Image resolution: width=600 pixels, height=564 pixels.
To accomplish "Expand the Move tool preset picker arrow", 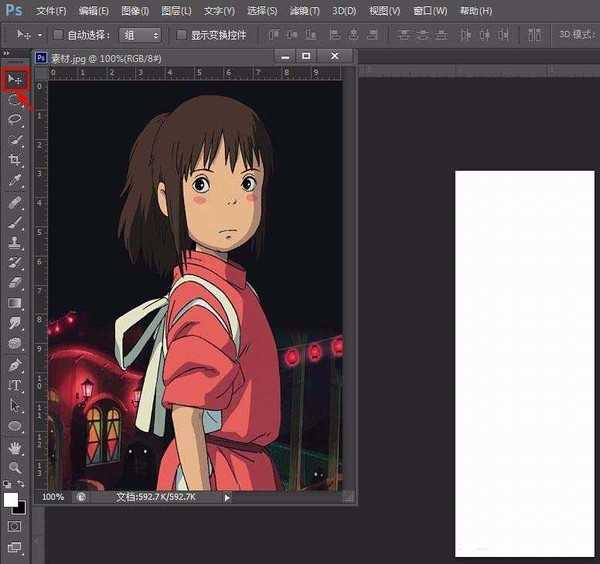I will coord(38,35).
